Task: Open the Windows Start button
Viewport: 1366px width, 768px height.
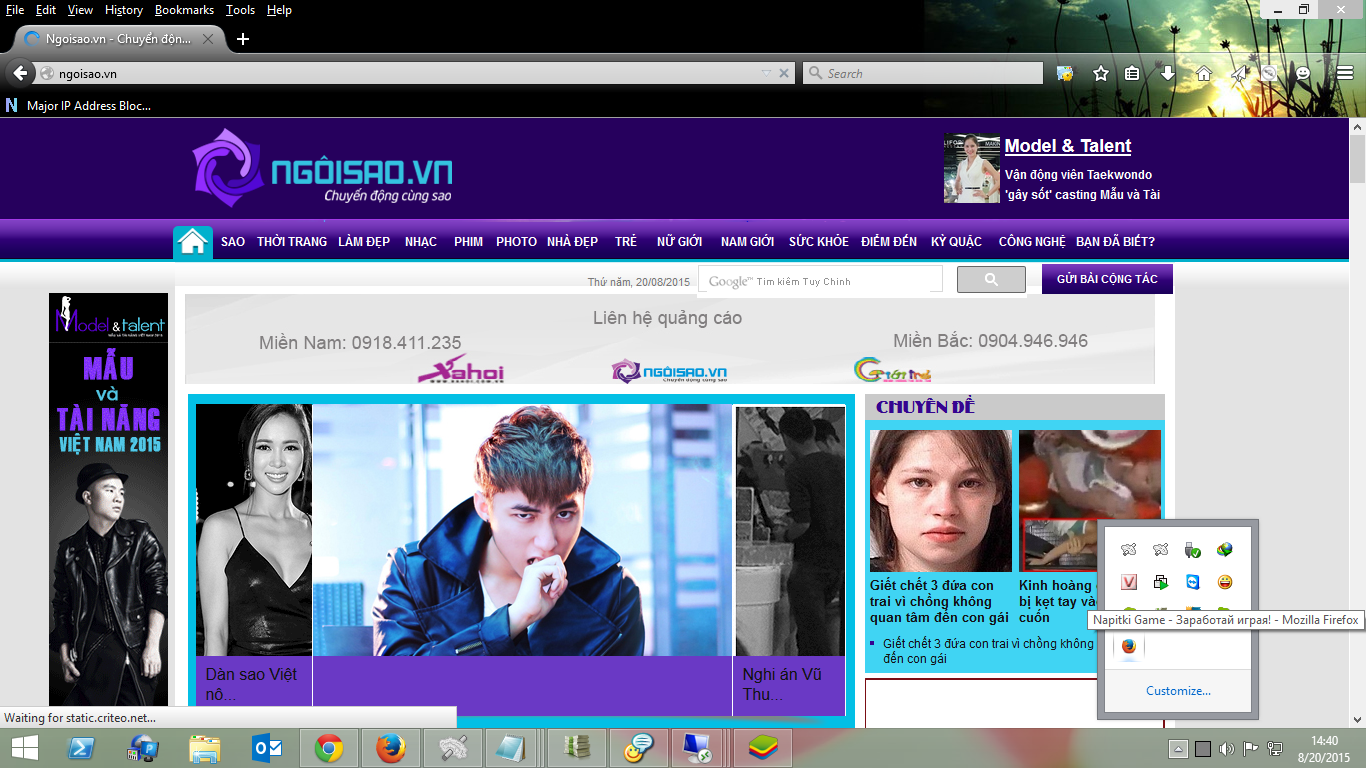Action: click(x=24, y=748)
